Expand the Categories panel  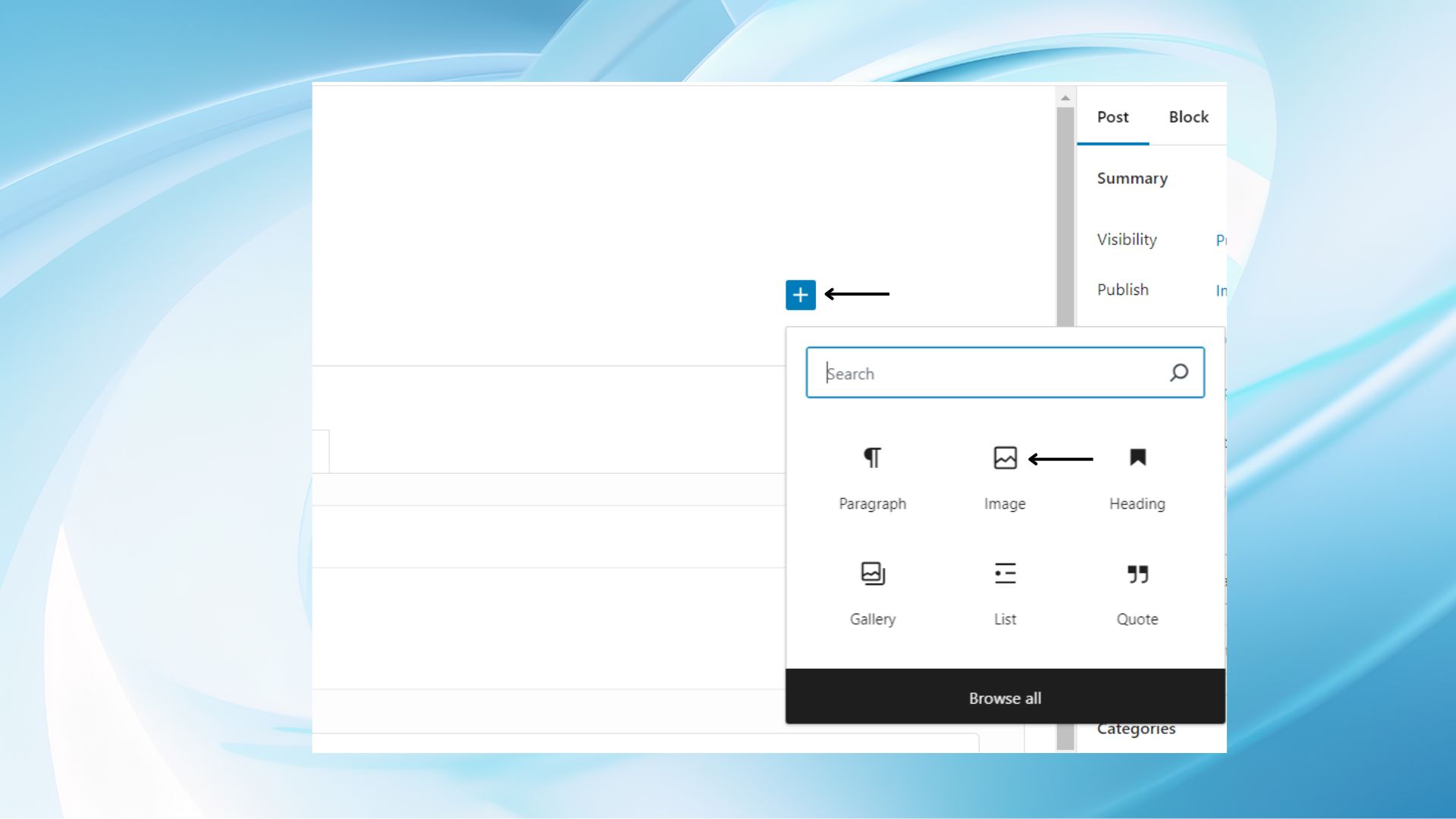pyautogui.click(x=1136, y=728)
